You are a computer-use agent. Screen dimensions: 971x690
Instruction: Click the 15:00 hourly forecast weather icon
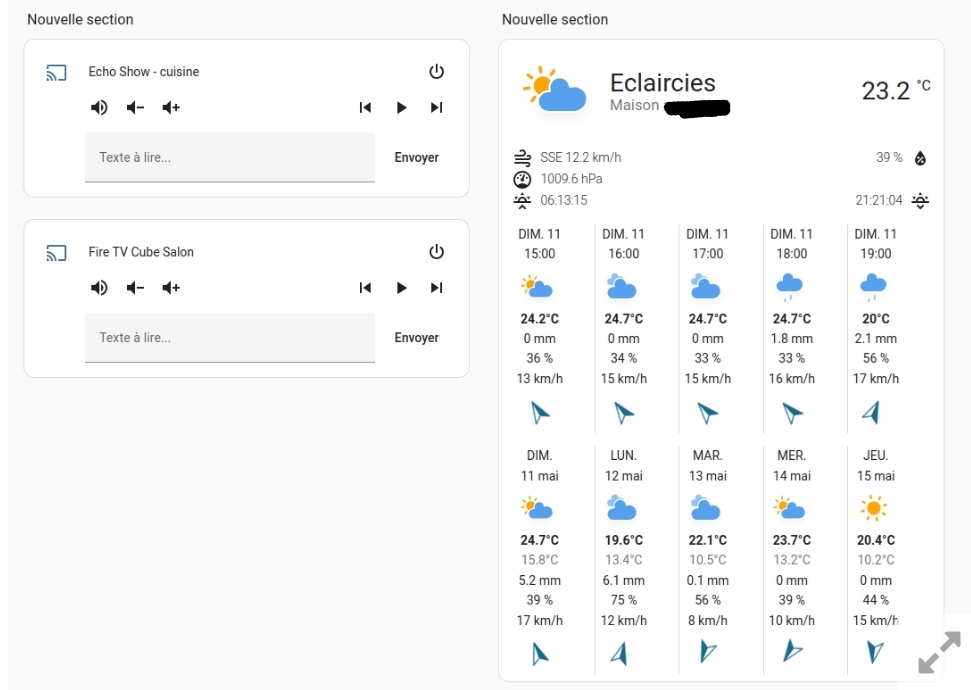[537, 287]
